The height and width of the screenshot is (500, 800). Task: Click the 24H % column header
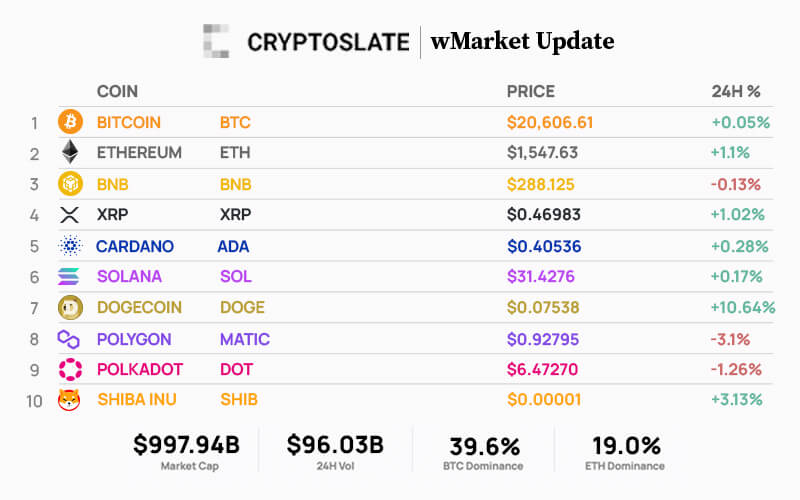[735, 92]
